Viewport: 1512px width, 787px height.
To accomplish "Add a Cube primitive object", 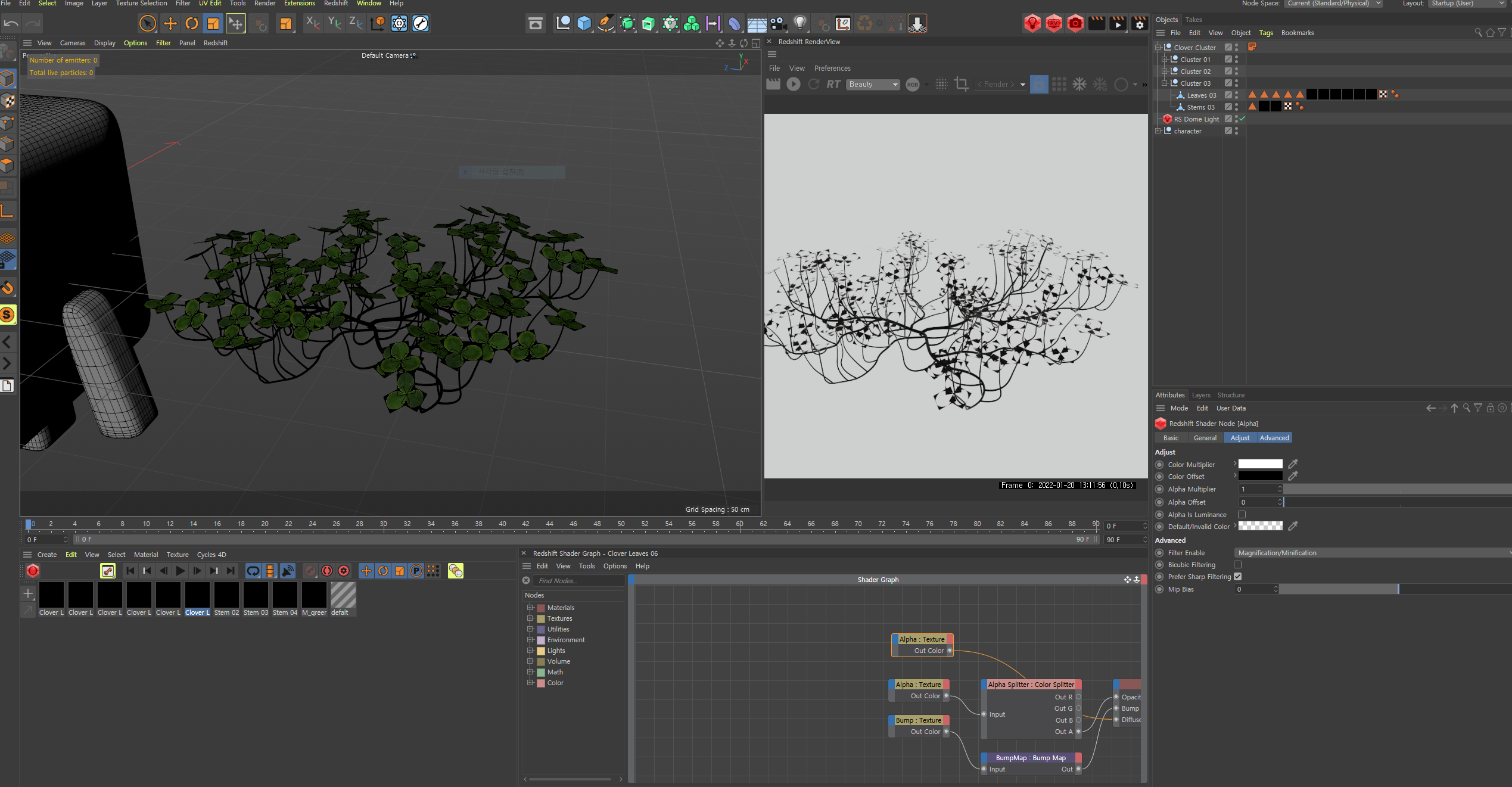I will pyautogui.click(x=584, y=23).
